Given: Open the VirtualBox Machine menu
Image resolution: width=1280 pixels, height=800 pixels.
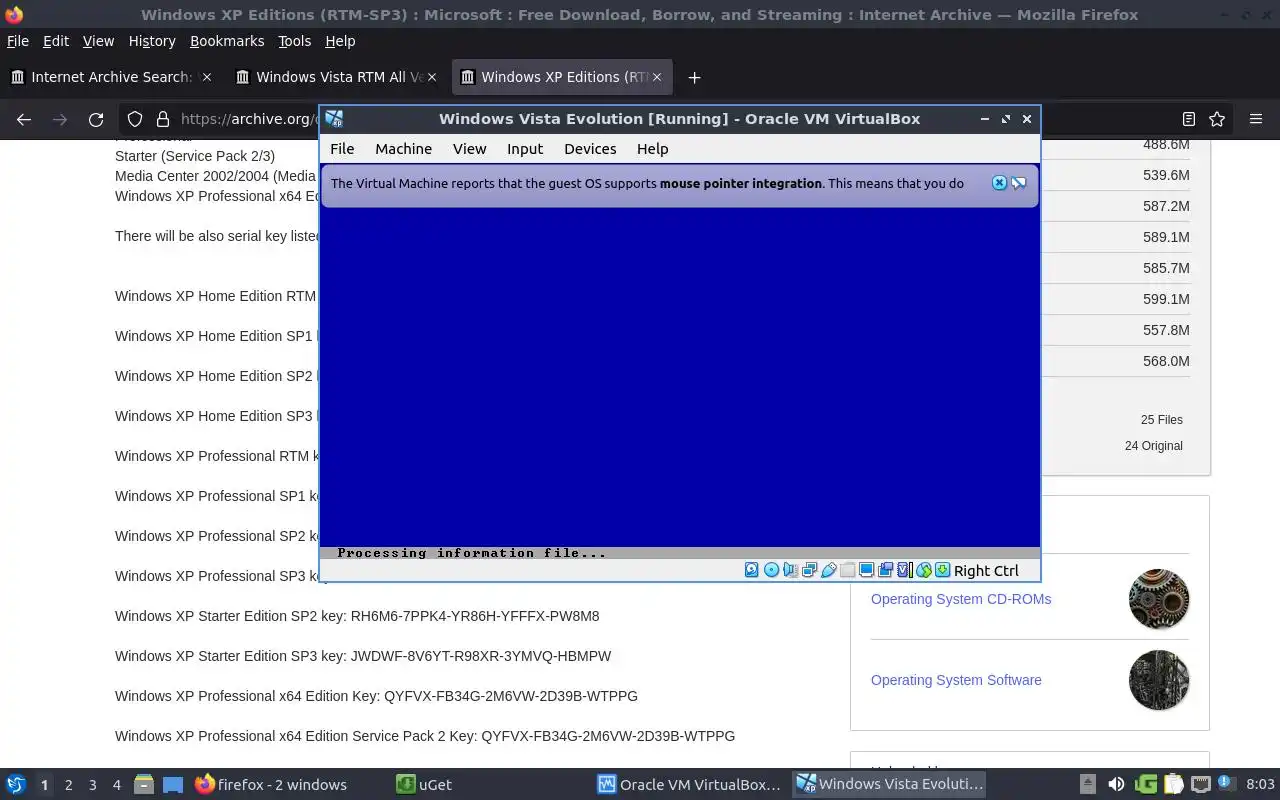Looking at the screenshot, I should [403, 148].
